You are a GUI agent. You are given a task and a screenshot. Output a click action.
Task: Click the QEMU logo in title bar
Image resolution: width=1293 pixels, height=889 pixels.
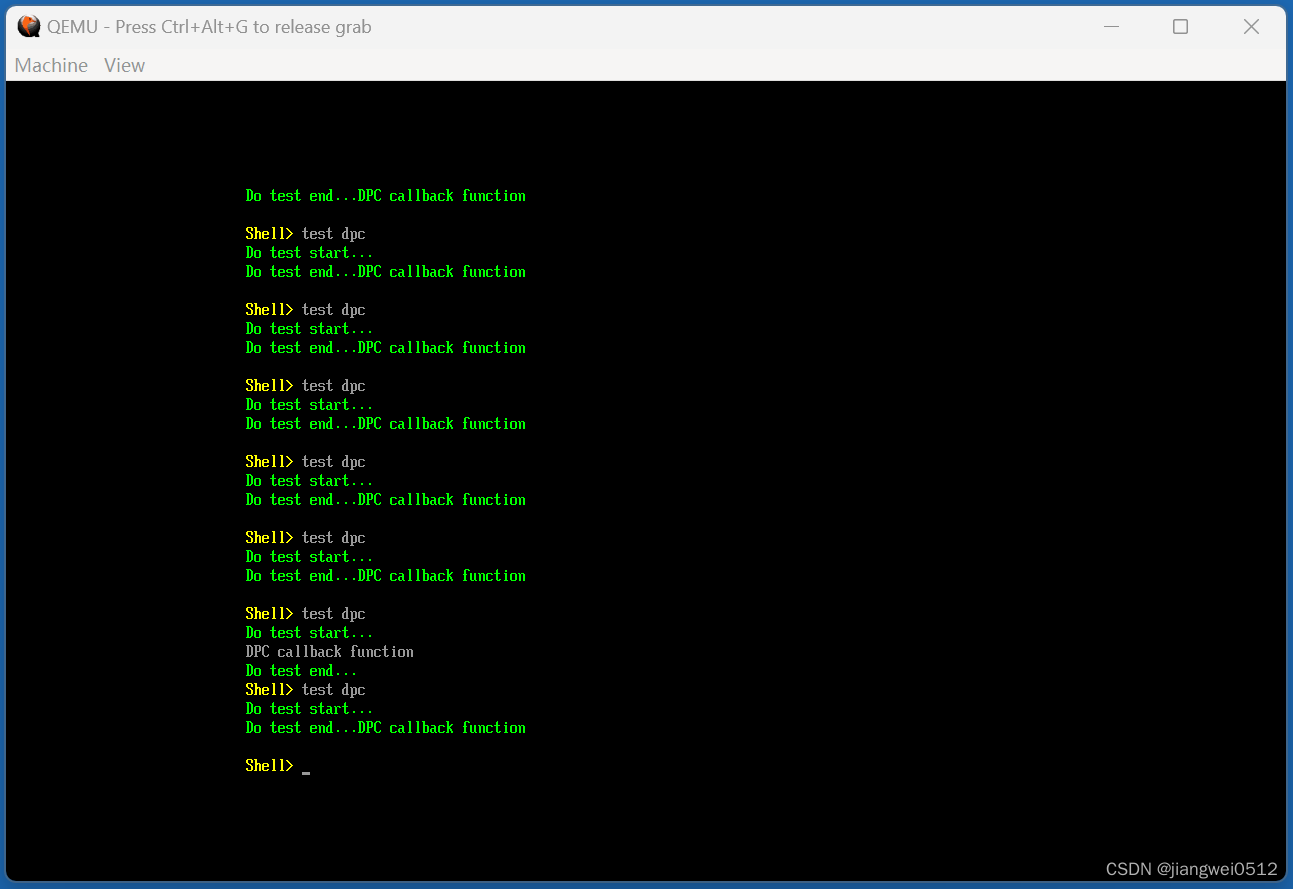point(29,27)
